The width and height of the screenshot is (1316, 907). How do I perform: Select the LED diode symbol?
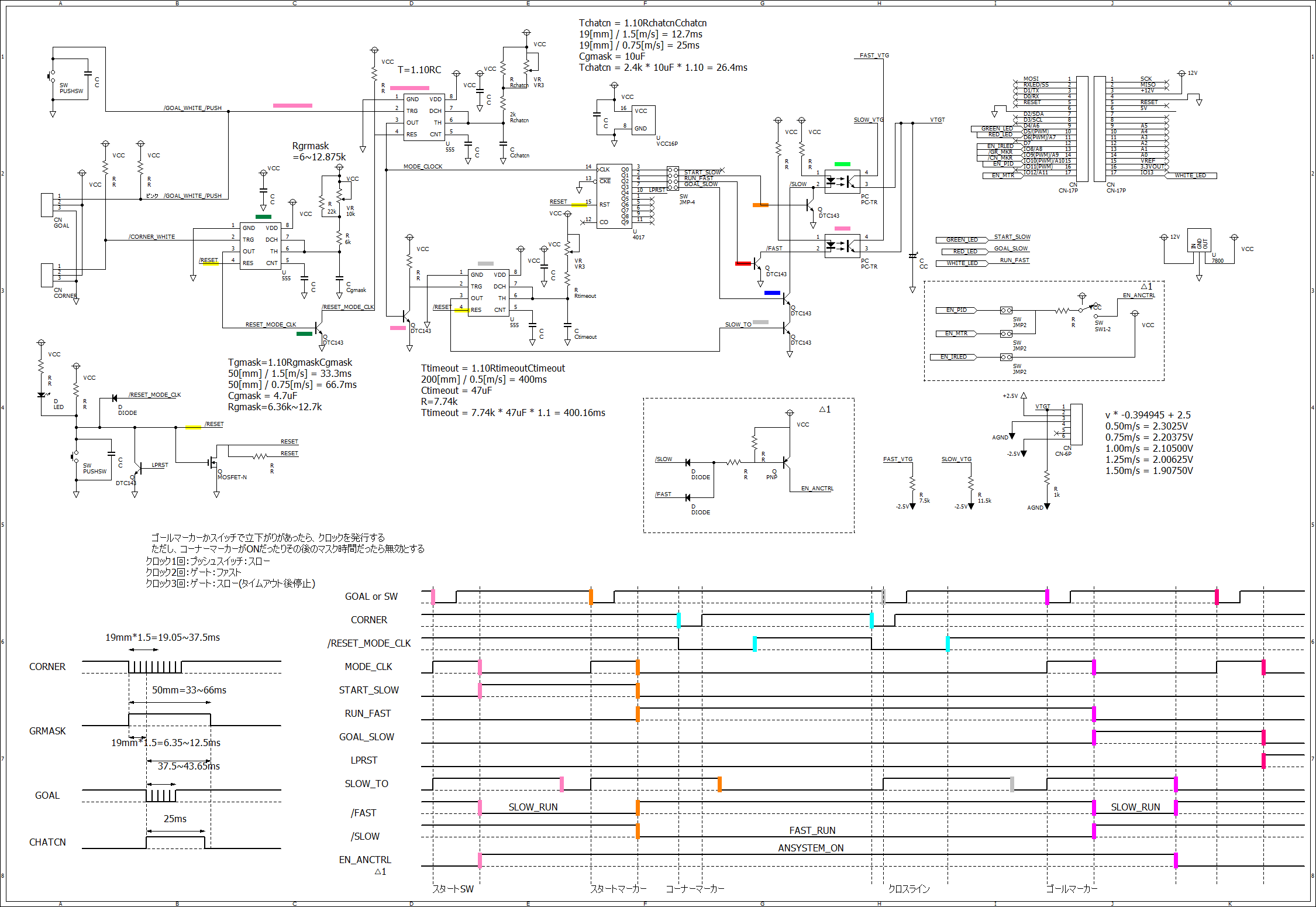click(41, 395)
